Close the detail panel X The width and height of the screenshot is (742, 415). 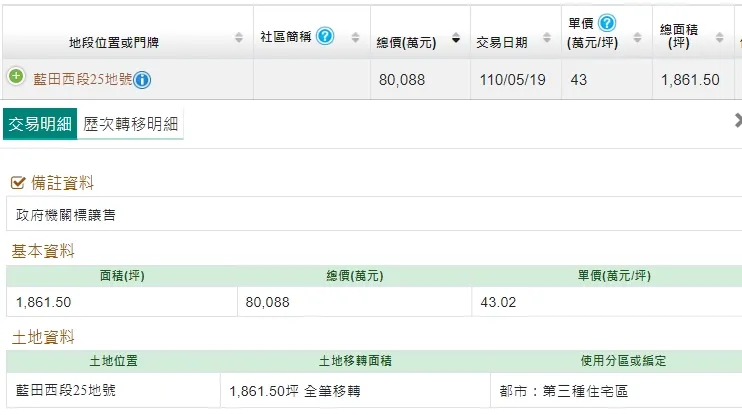(738, 120)
